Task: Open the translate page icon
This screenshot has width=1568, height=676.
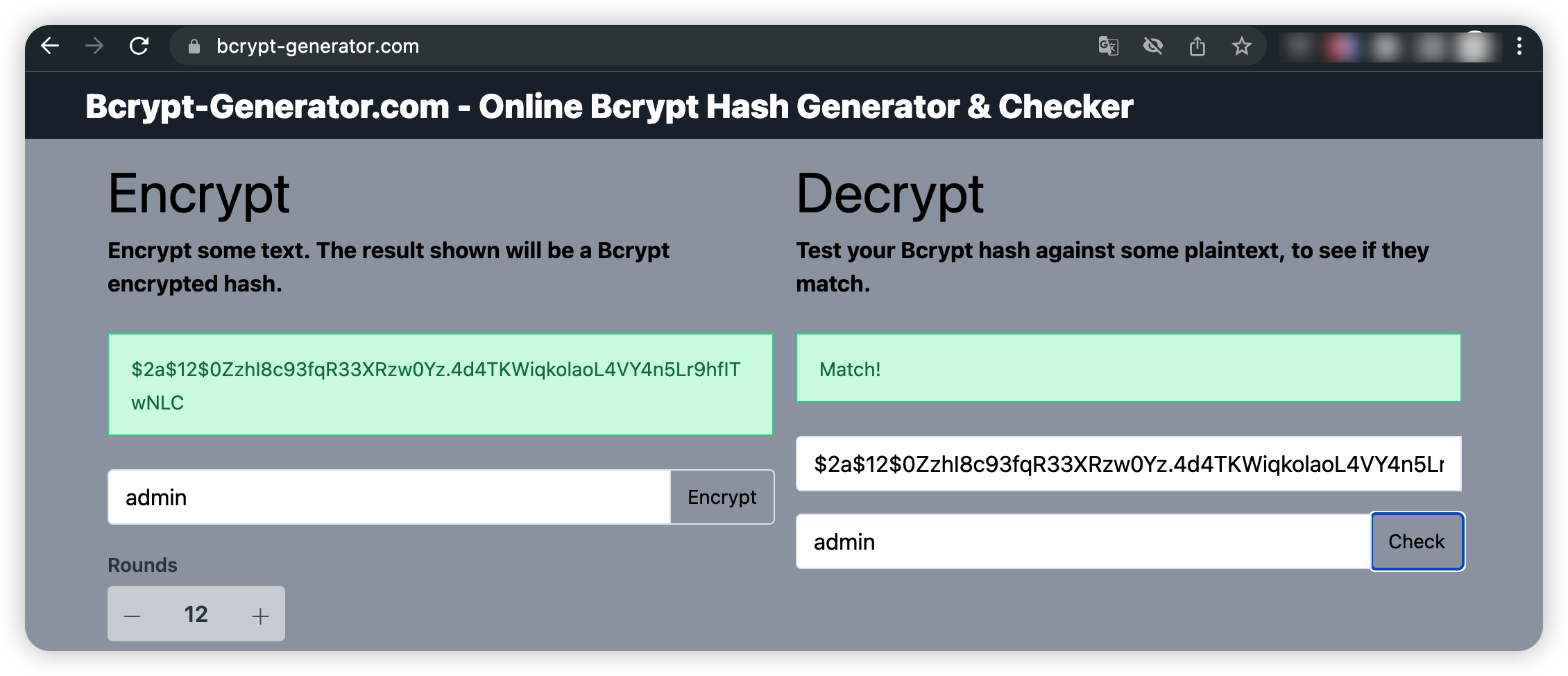Action: [x=1108, y=46]
